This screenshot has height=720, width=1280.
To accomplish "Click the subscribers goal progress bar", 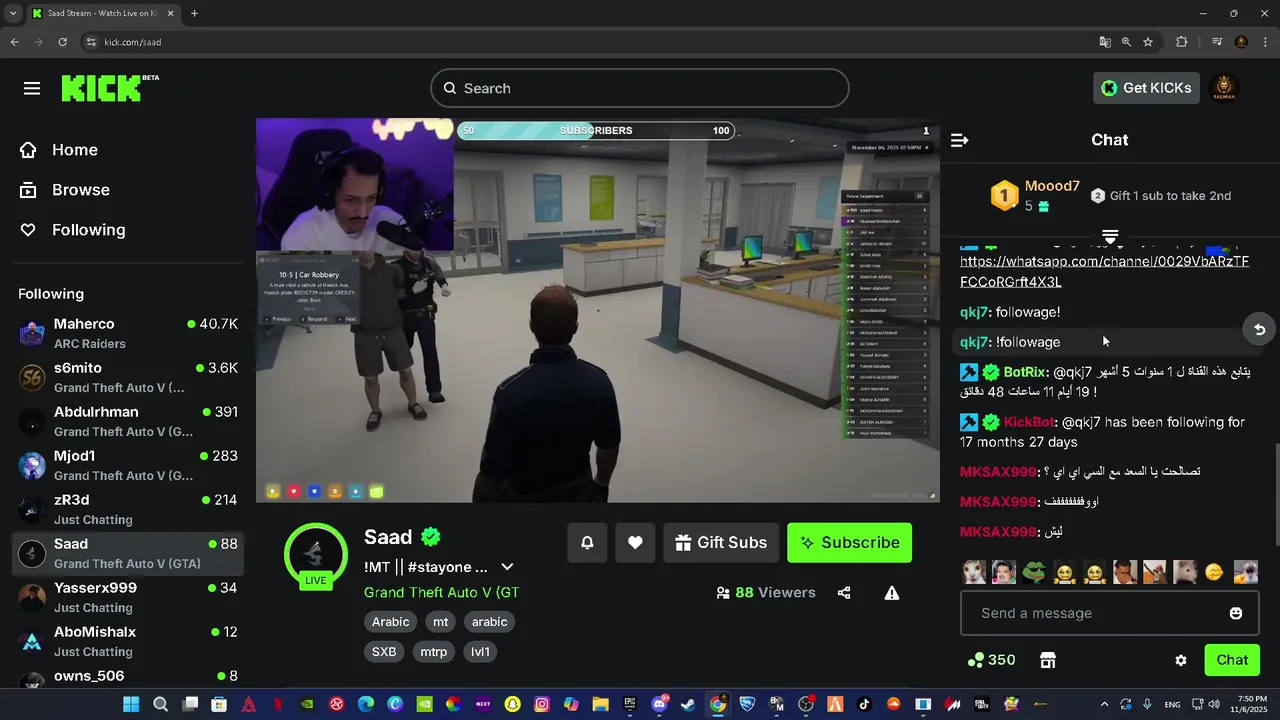I will [x=596, y=130].
